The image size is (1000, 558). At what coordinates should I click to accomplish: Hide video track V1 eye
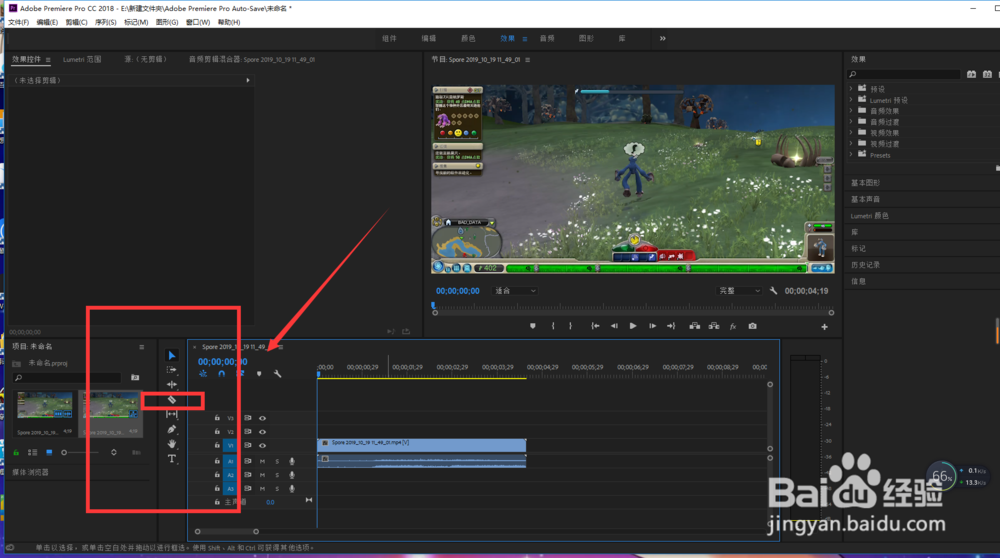262,445
